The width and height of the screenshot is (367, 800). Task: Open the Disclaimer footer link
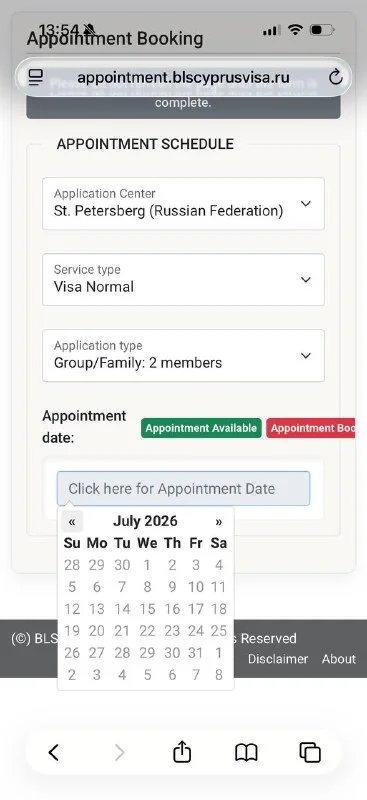point(278,659)
